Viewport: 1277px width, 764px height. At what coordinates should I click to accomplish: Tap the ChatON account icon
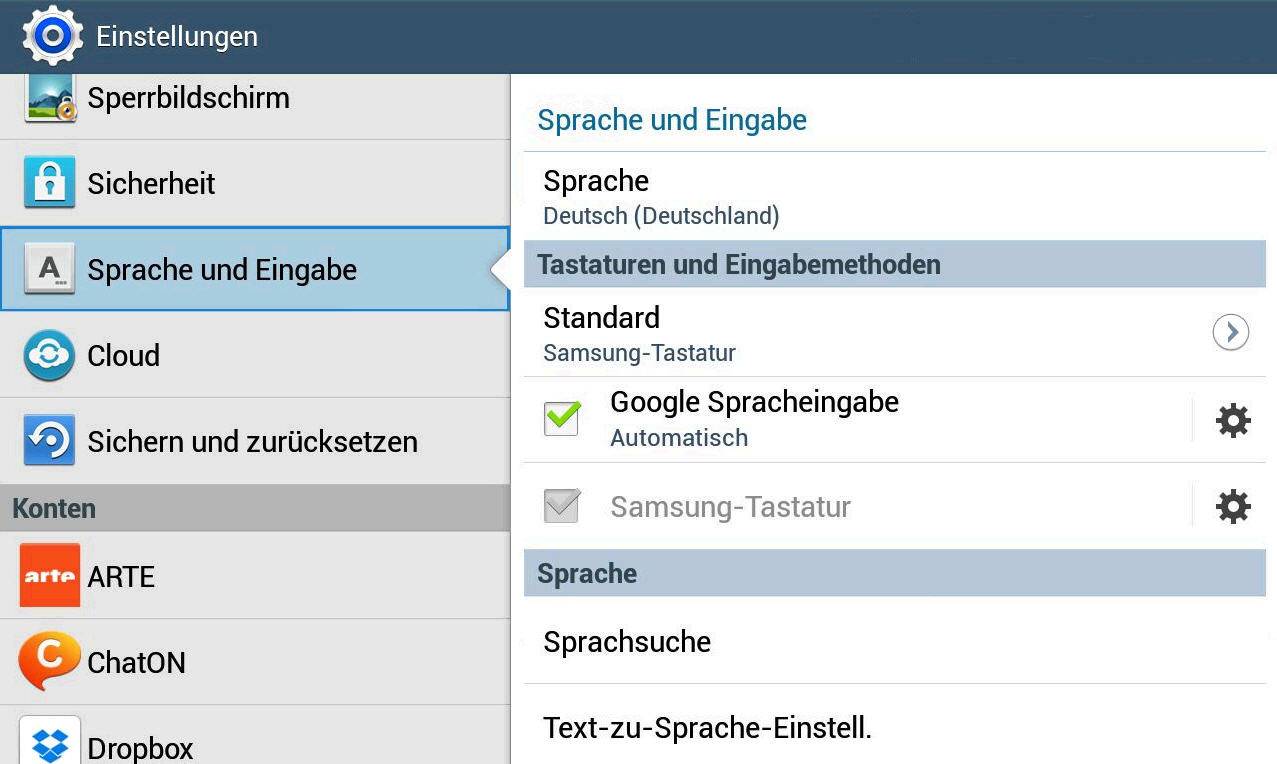tap(50, 661)
